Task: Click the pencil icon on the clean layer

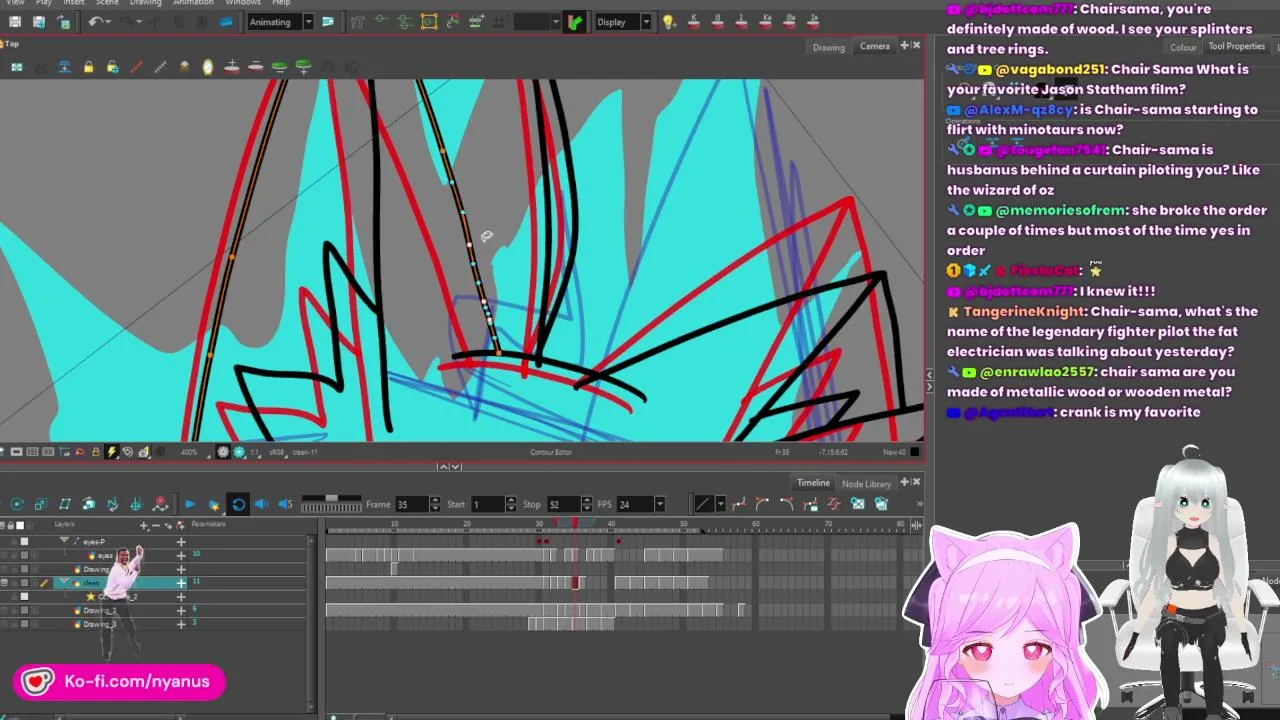Action: (x=43, y=583)
